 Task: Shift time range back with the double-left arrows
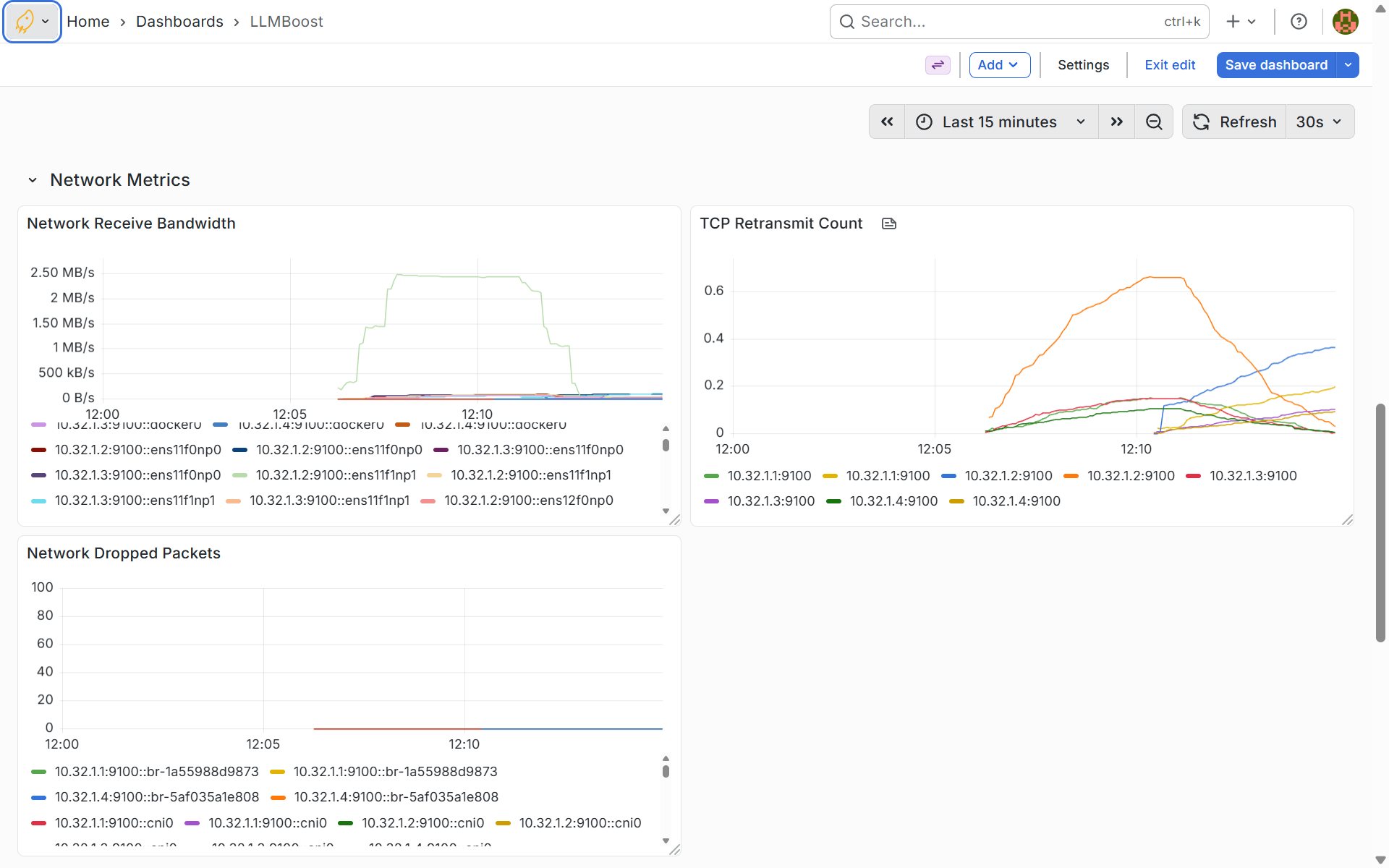click(x=887, y=122)
